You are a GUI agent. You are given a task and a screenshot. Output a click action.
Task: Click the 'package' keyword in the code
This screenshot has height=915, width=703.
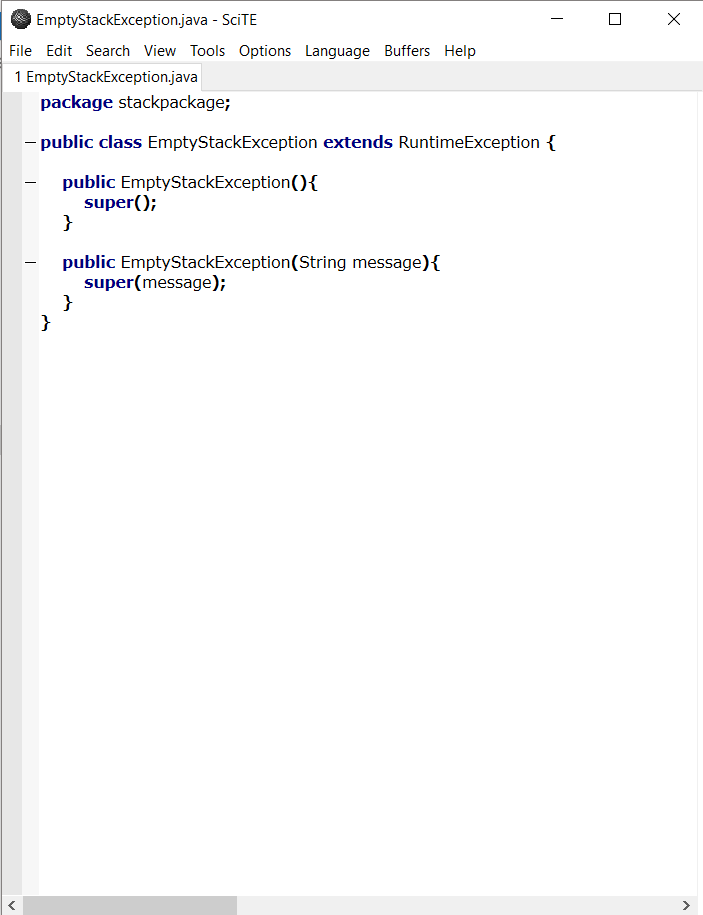coord(76,103)
